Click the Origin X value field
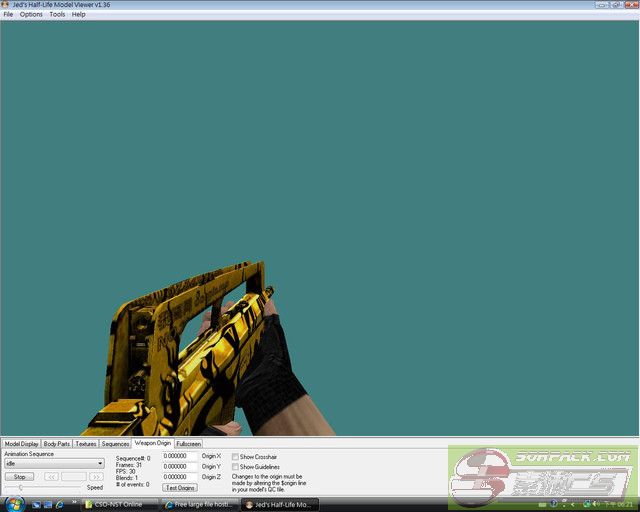 [x=180, y=456]
